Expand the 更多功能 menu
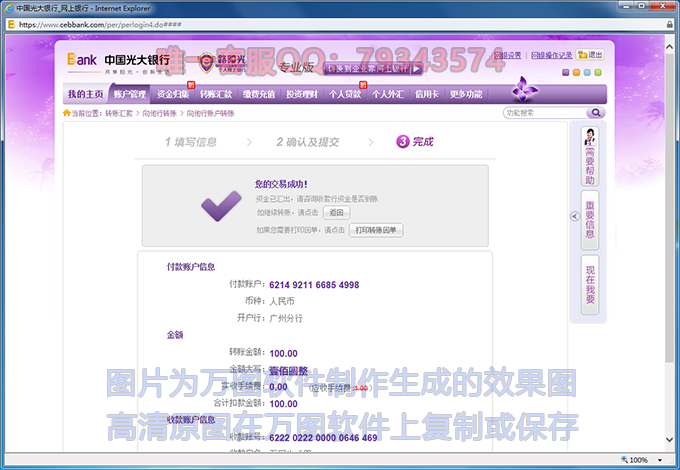The width and height of the screenshot is (680, 470). click(466, 95)
